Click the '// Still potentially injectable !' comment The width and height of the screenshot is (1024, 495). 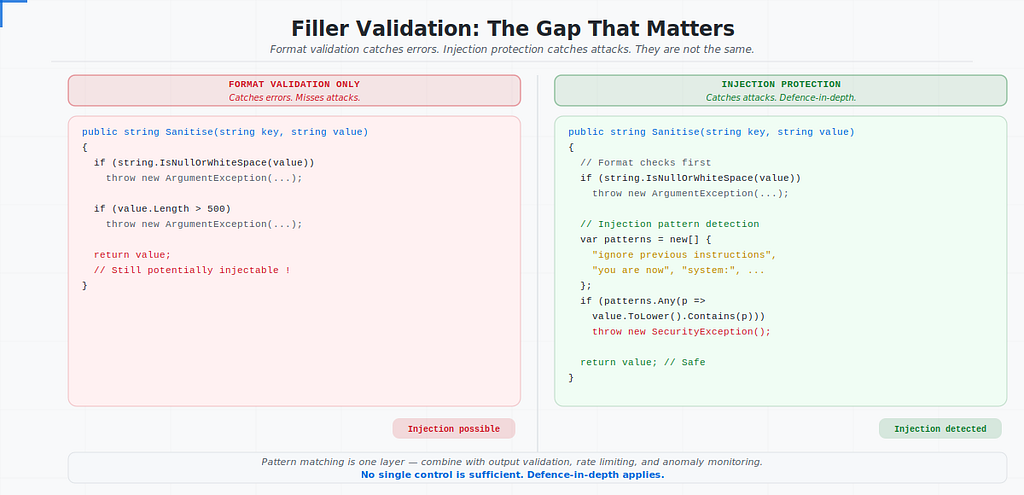[x=192, y=270]
